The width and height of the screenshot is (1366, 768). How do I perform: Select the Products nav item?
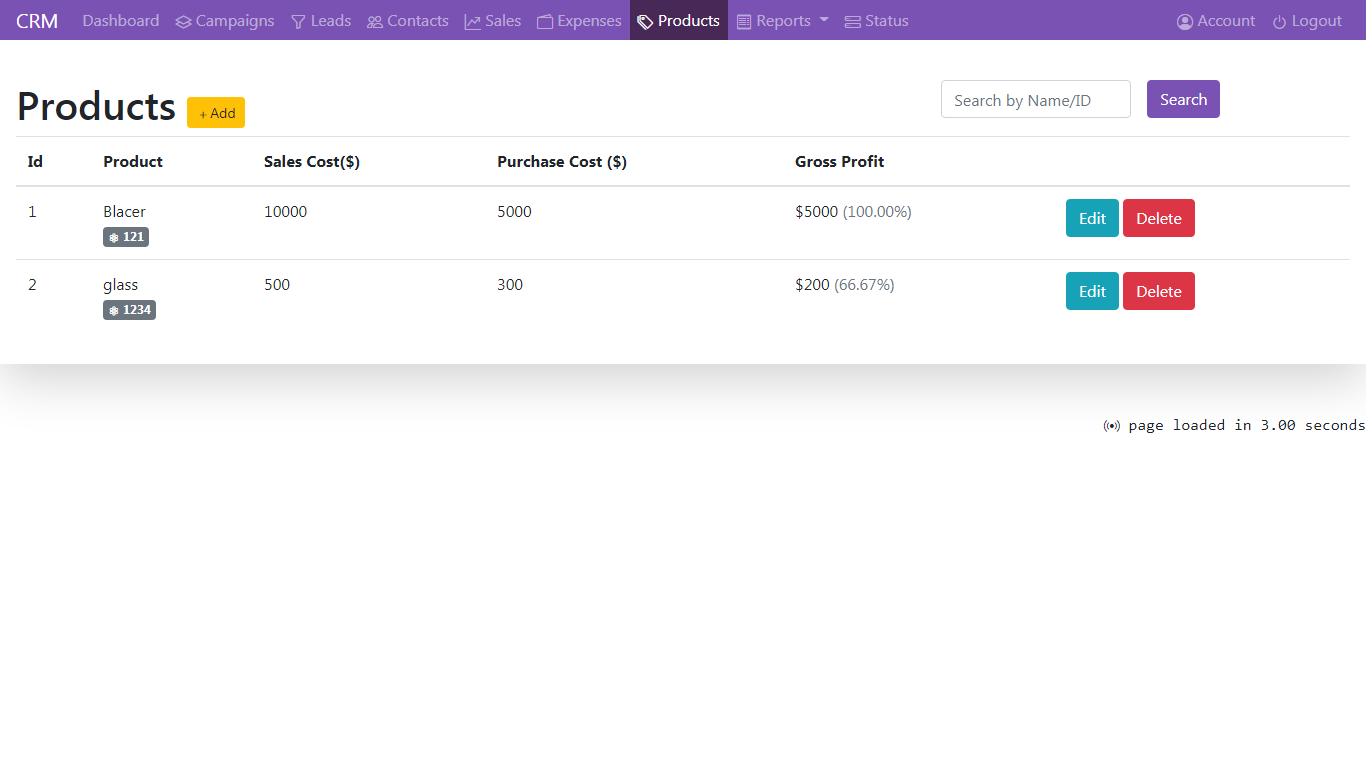[679, 21]
